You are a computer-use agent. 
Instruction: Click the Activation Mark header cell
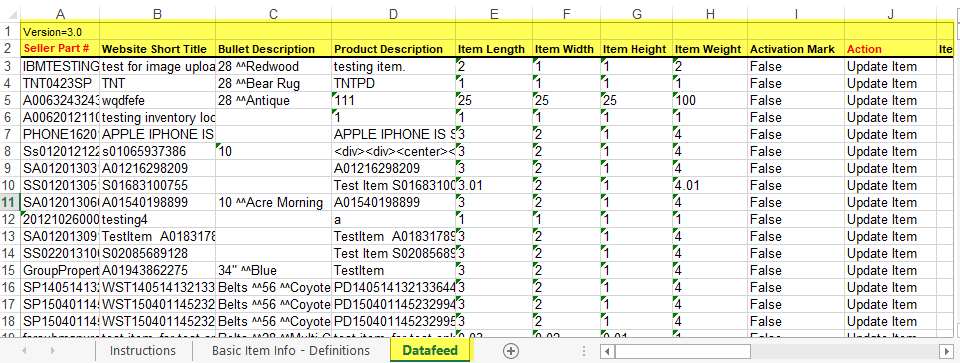tap(796, 48)
